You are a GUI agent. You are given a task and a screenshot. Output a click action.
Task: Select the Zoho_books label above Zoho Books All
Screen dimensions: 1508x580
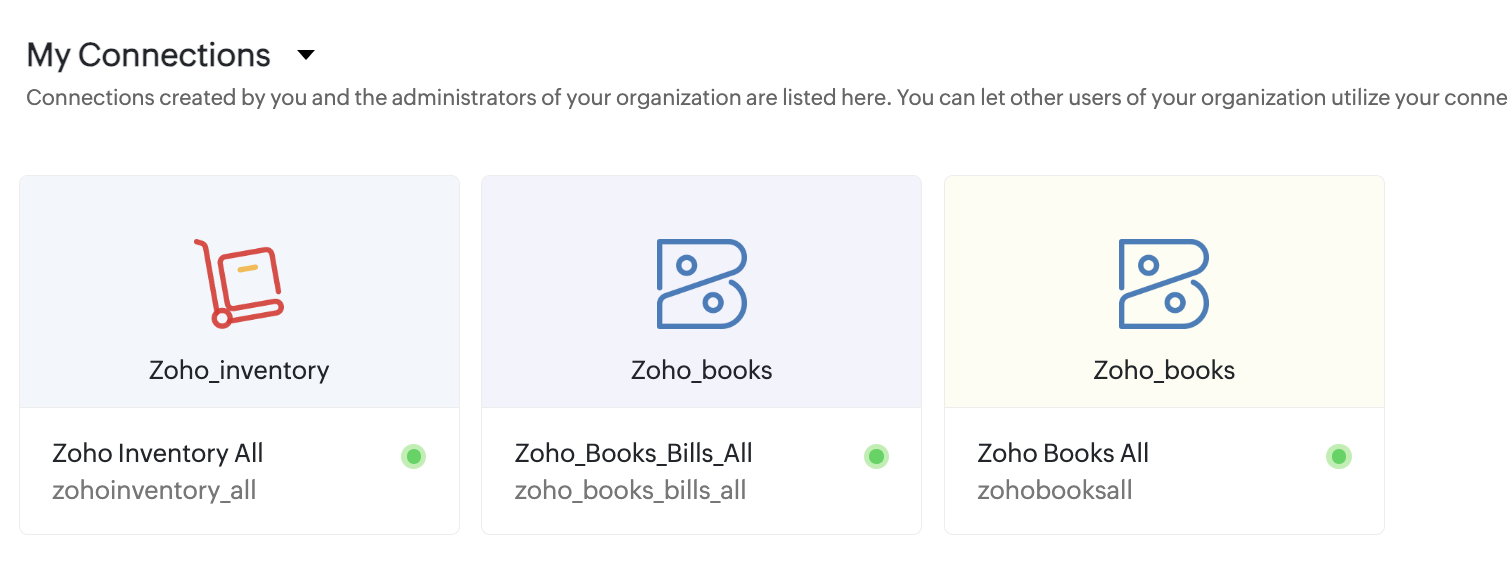tap(1164, 370)
